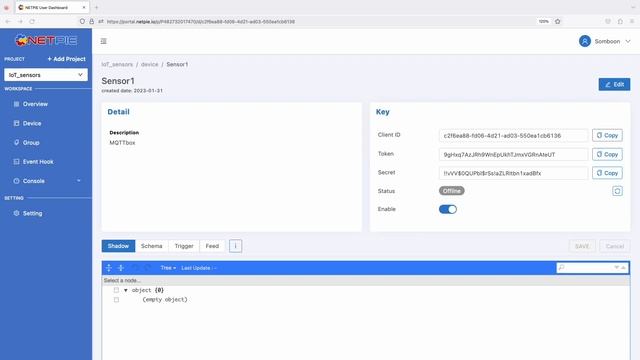
Task: Click the NETPIE logo
Action: (46, 40)
